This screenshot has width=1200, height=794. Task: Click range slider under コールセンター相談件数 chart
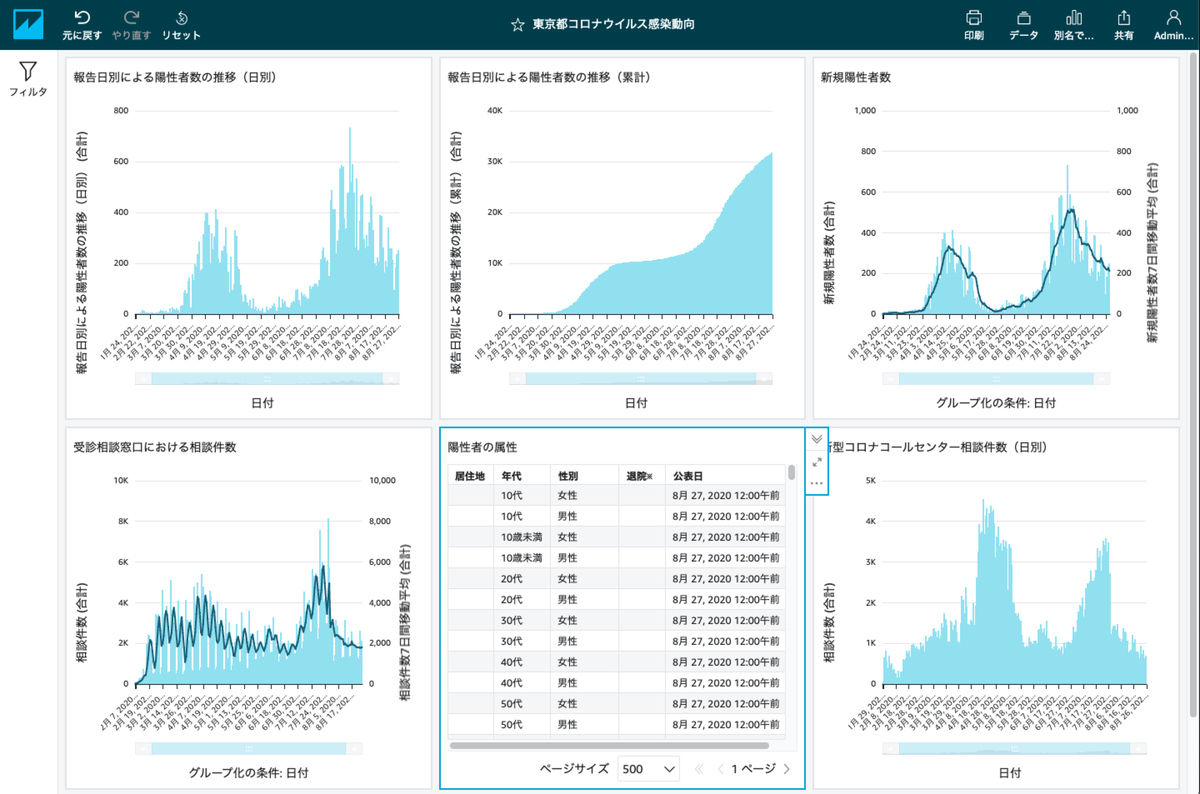point(1014,748)
